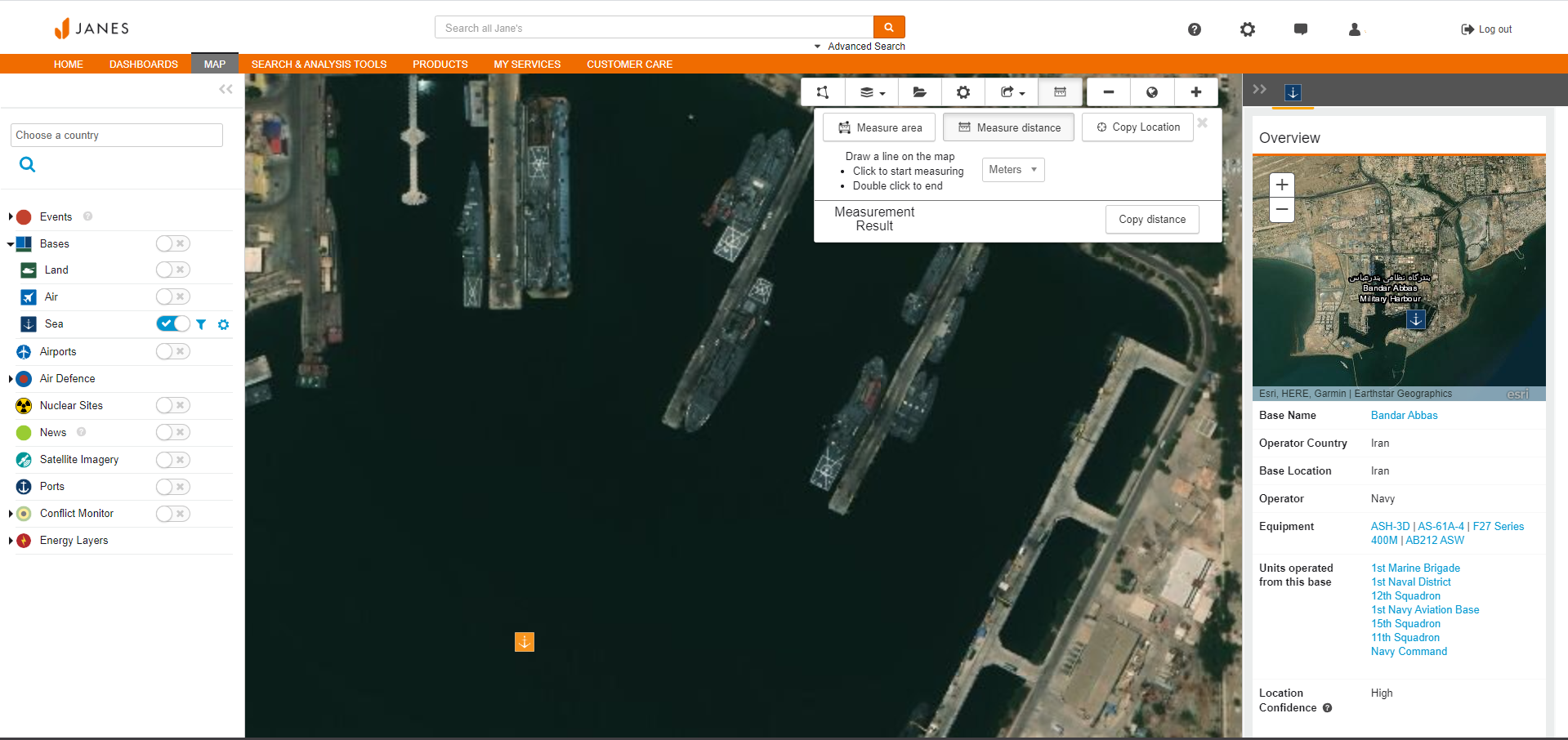The width and height of the screenshot is (1568, 740).
Task: Open the settings gear in header
Action: point(1248,29)
